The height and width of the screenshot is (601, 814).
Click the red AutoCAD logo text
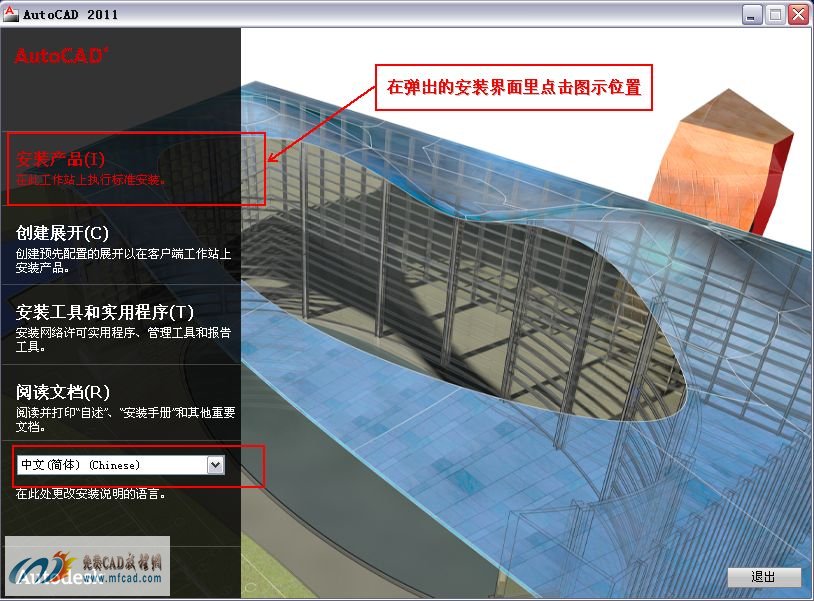(x=61, y=56)
